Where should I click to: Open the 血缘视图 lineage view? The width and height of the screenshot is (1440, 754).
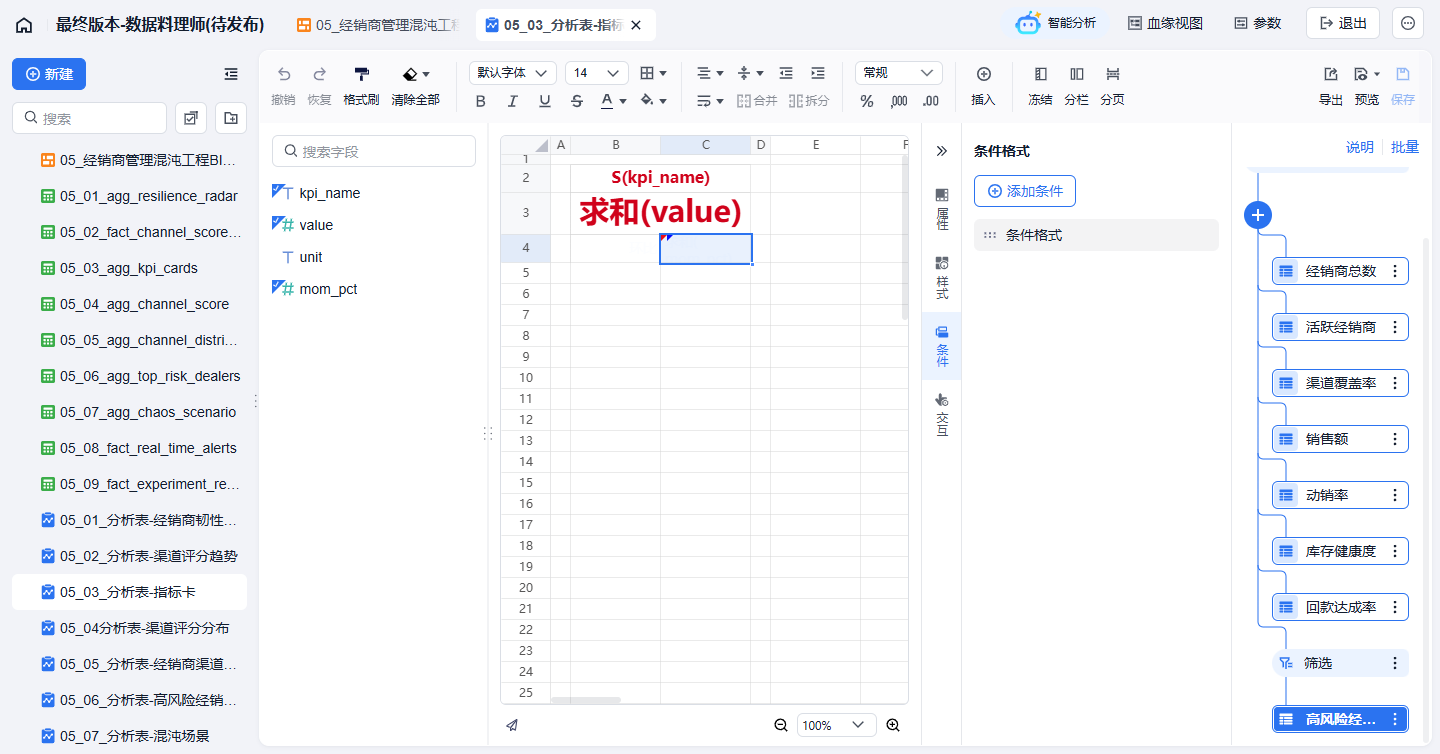tap(1165, 23)
